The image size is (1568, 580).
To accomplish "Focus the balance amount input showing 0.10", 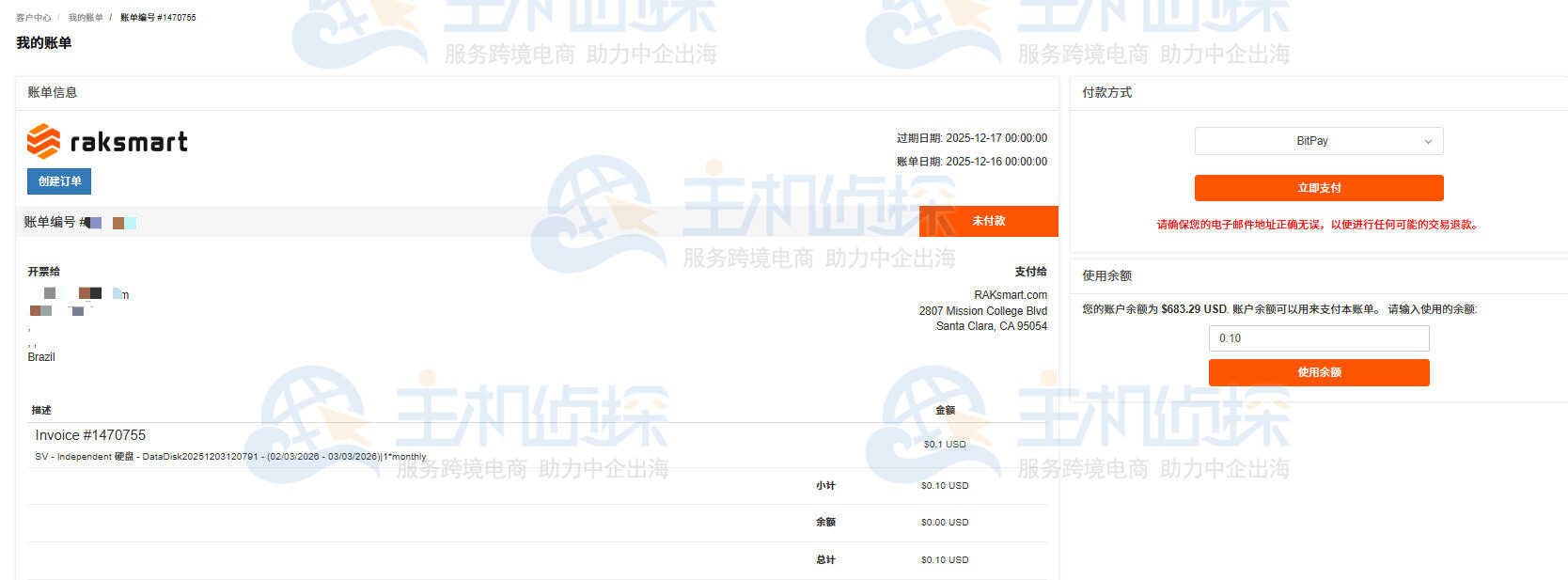I will 1319,338.
